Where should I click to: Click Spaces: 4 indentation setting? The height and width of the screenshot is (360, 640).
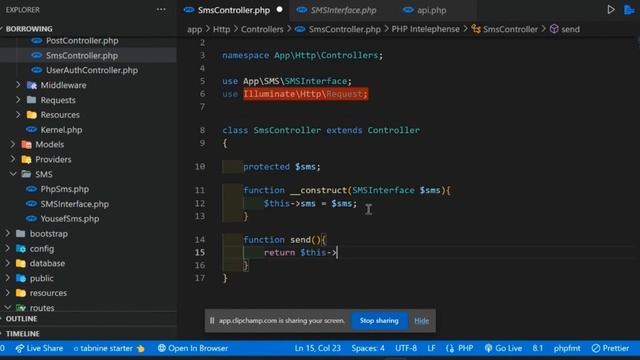click(x=368, y=348)
